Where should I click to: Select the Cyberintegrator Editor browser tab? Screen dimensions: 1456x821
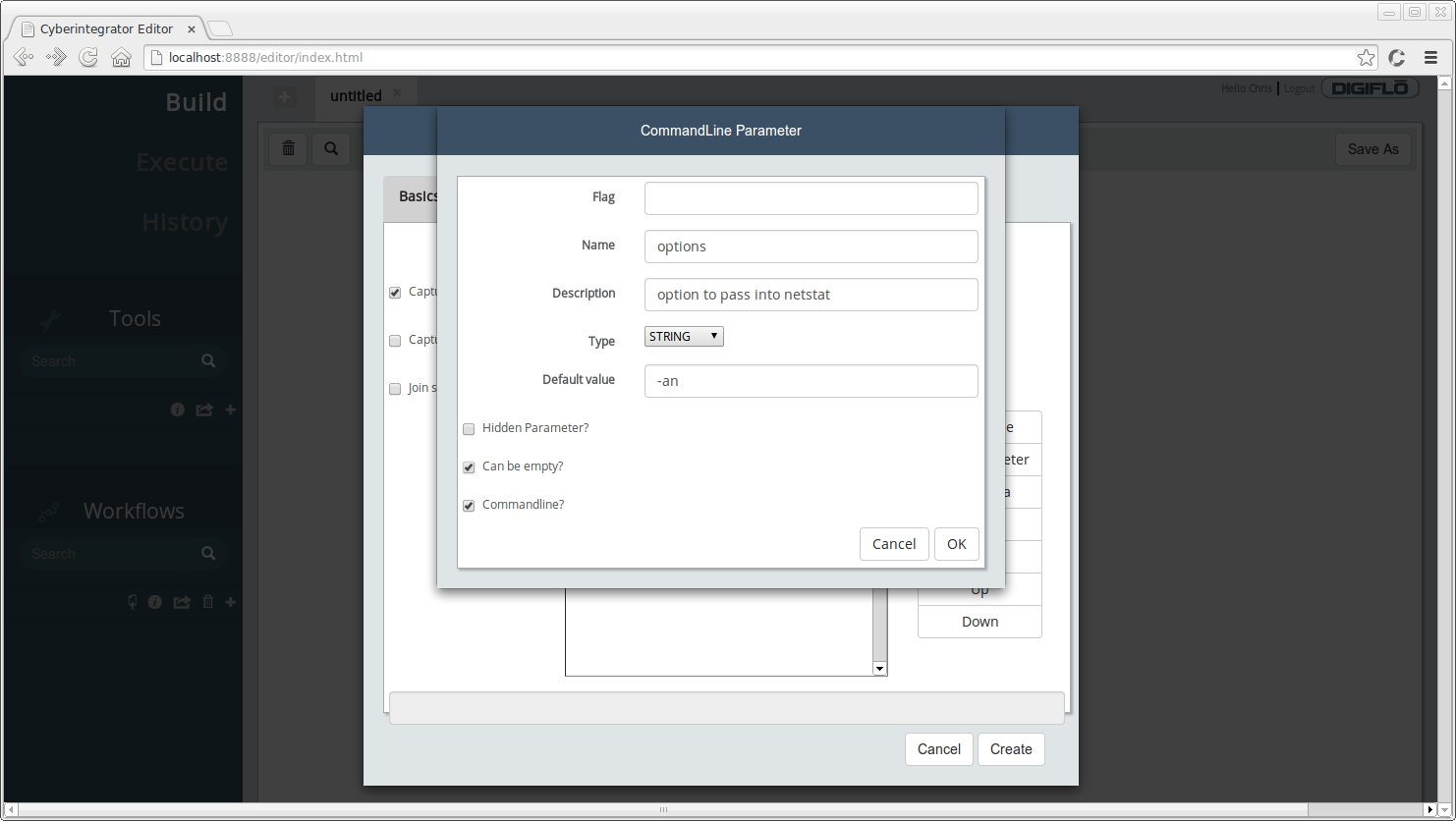pos(107,28)
